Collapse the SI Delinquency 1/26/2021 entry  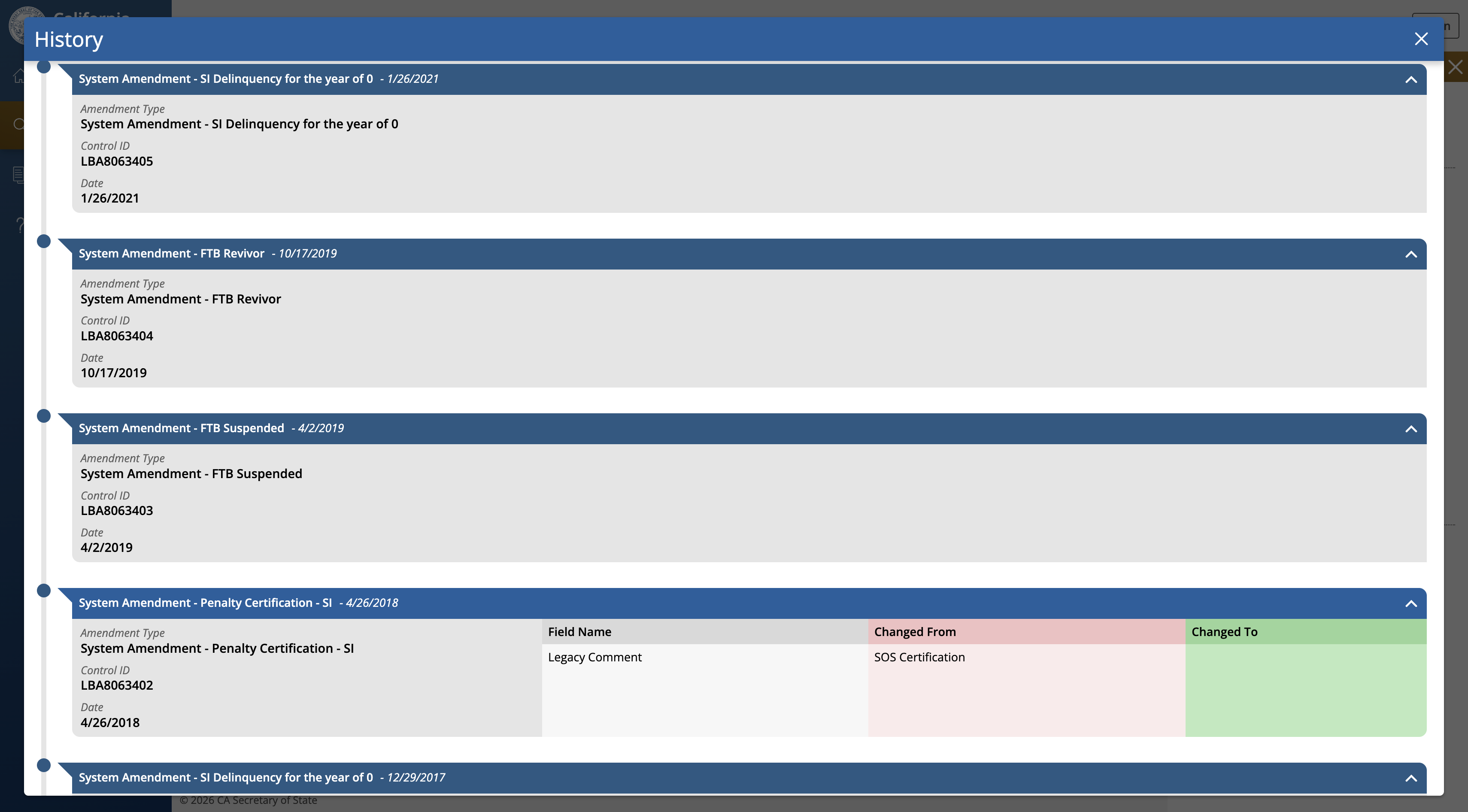pyautogui.click(x=1410, y=79)
